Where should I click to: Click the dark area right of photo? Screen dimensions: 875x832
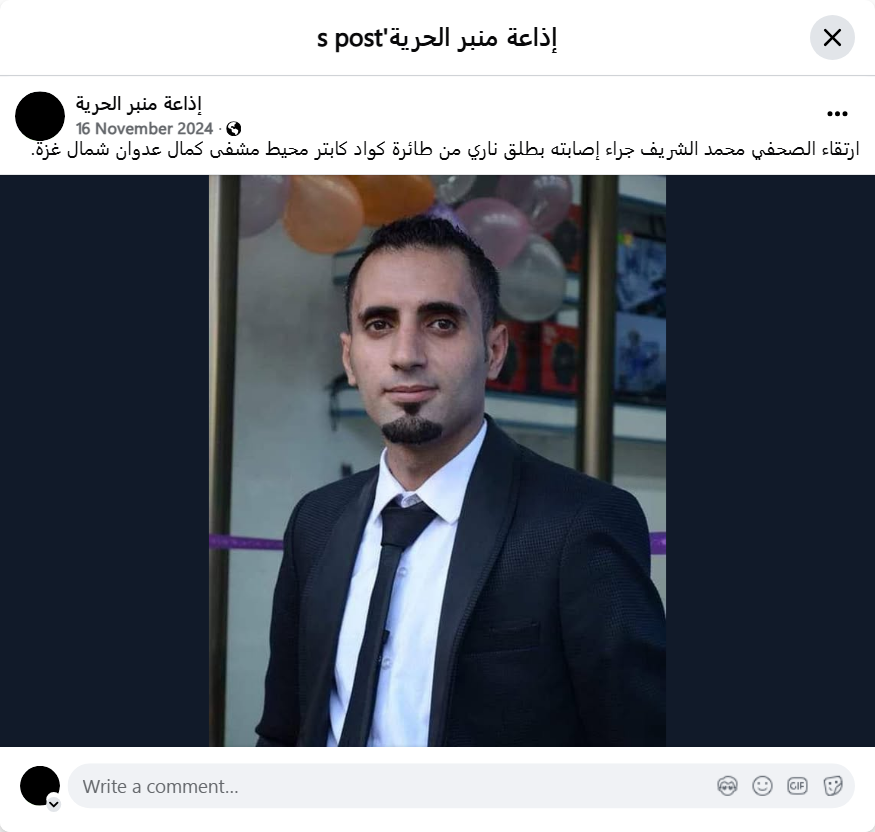[770, 461]
